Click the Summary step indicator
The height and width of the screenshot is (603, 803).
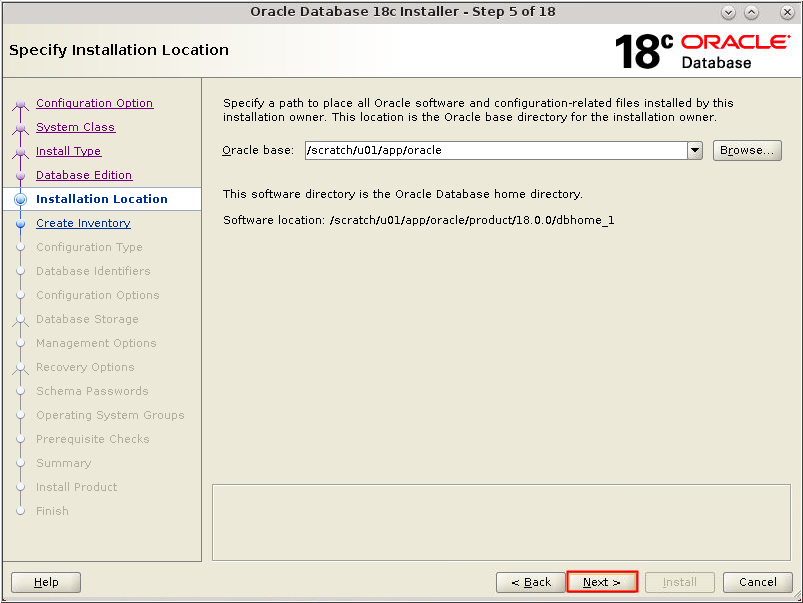[22, 463]
